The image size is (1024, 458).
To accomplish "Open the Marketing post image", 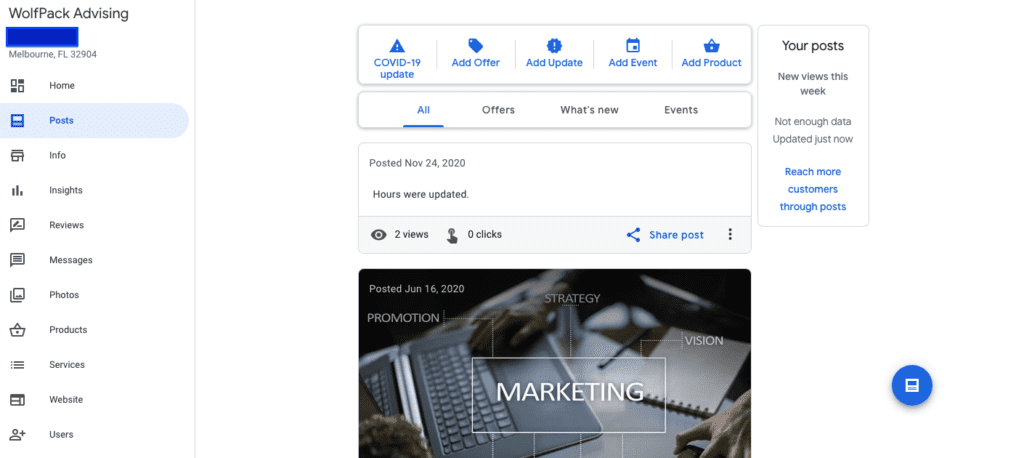I will pos(554,363).
